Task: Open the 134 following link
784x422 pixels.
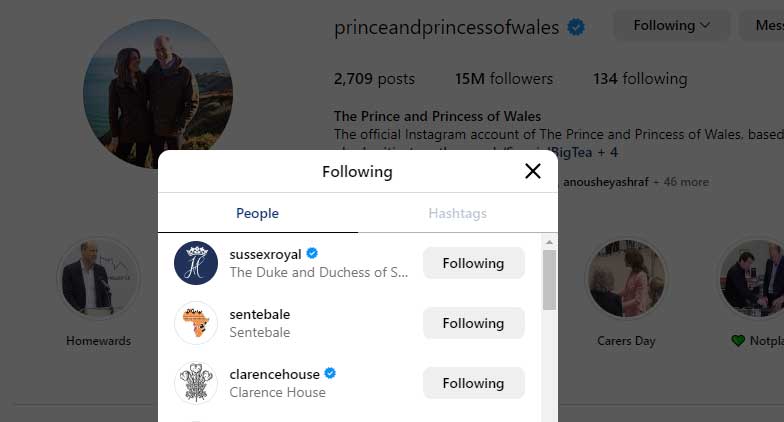Action: click(x=640, y=78)
